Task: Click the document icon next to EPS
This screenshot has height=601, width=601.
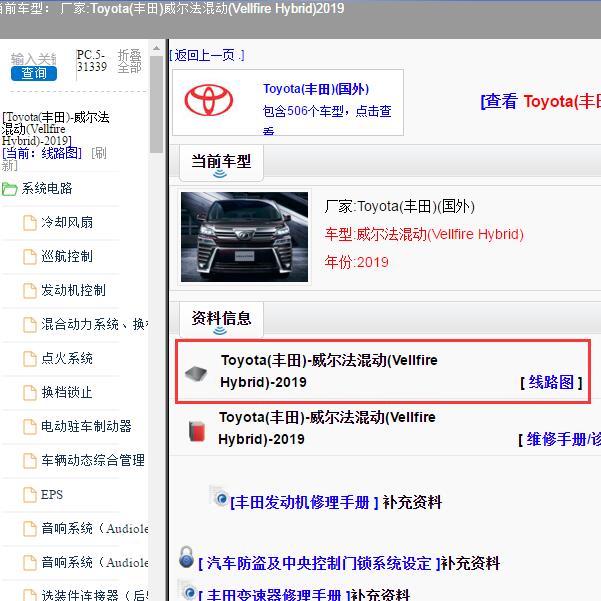Action: 30,495
